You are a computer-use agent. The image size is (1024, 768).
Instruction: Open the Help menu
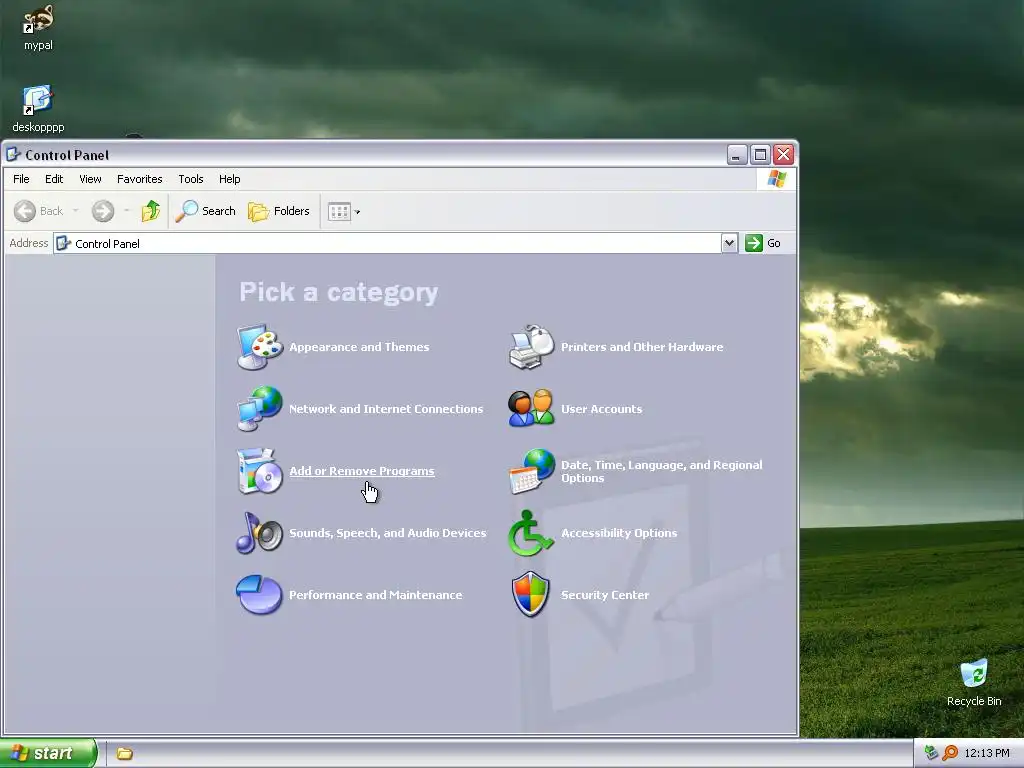pyautogui.click(x=229, y=179)
